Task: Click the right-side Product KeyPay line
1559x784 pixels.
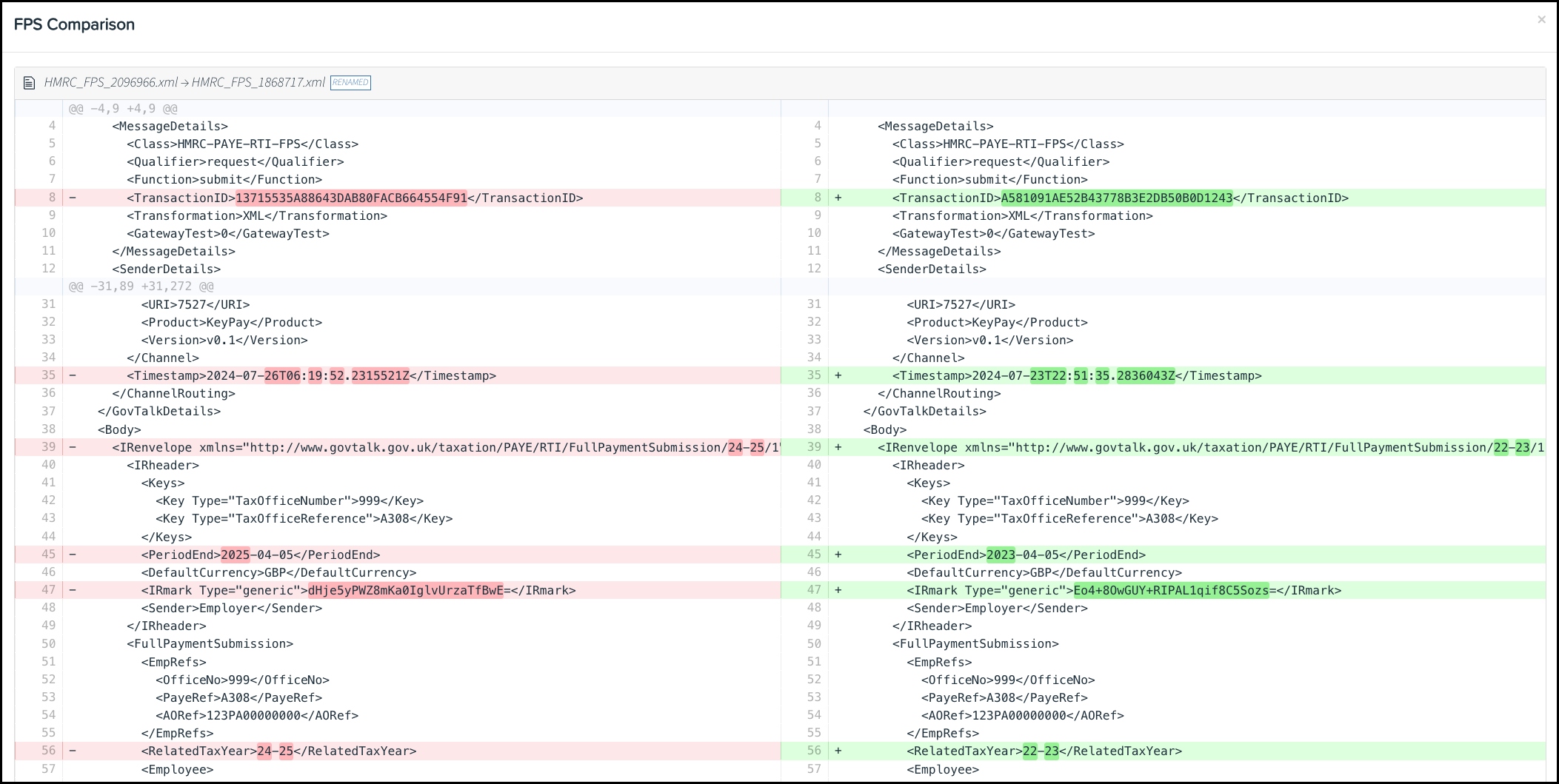Action: pos(997,322)
